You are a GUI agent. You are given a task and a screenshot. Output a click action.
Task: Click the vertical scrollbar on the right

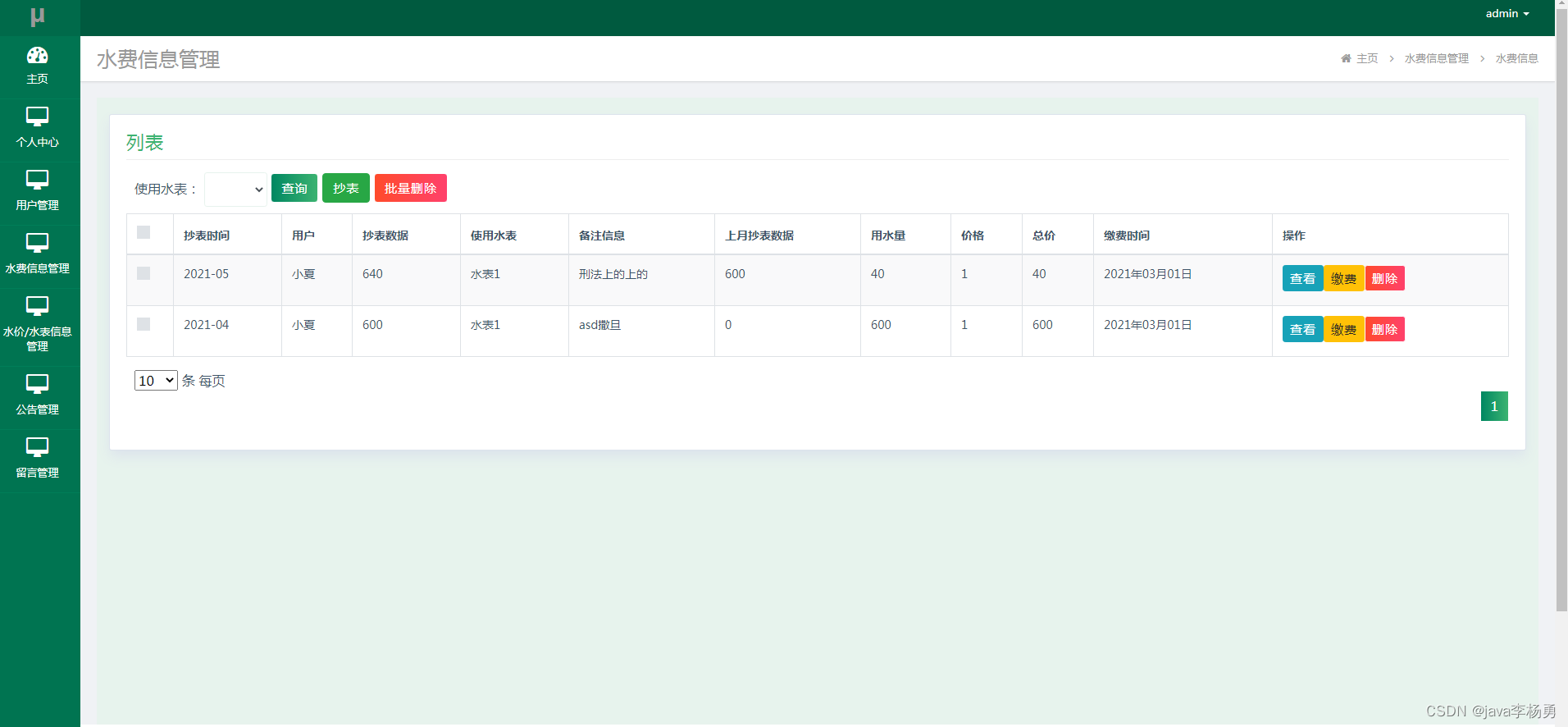1561,312
